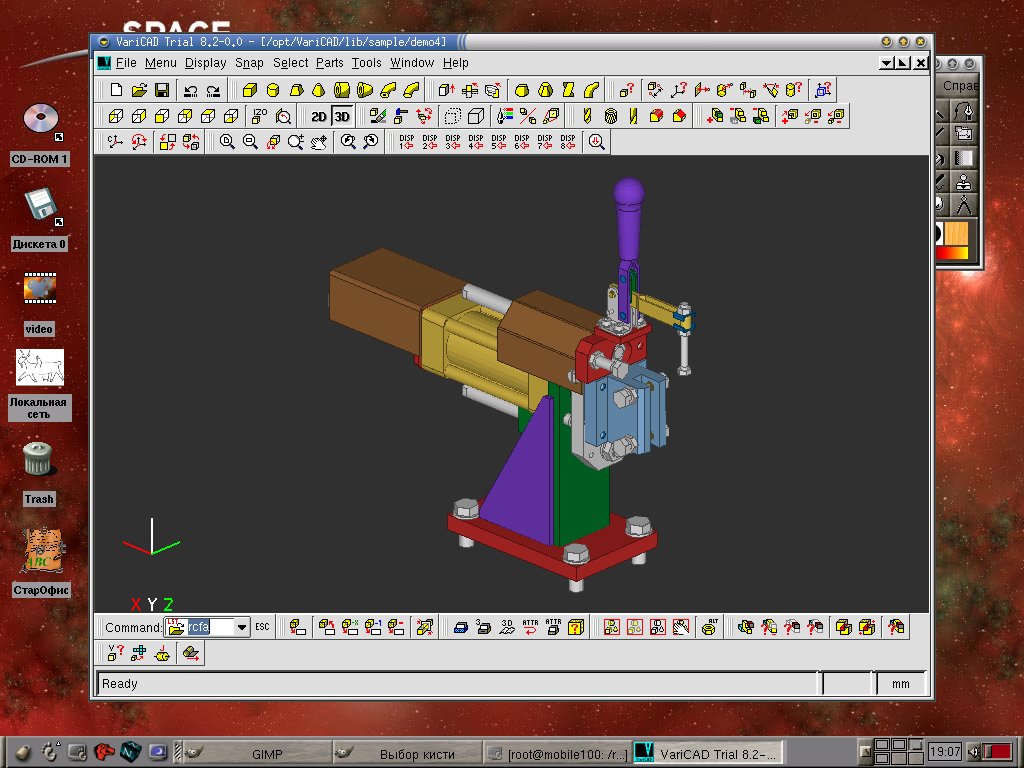Save using the floppy disk icon

pyautogui.click(x=161, y=90)
